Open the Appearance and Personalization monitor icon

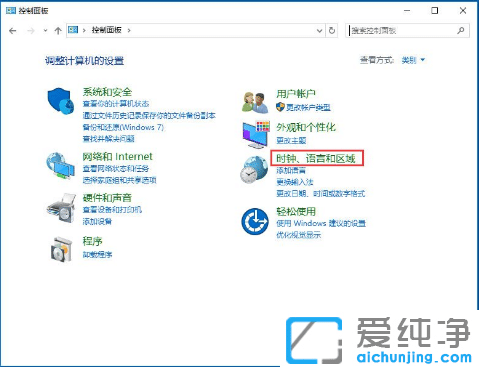pos(256,134)
